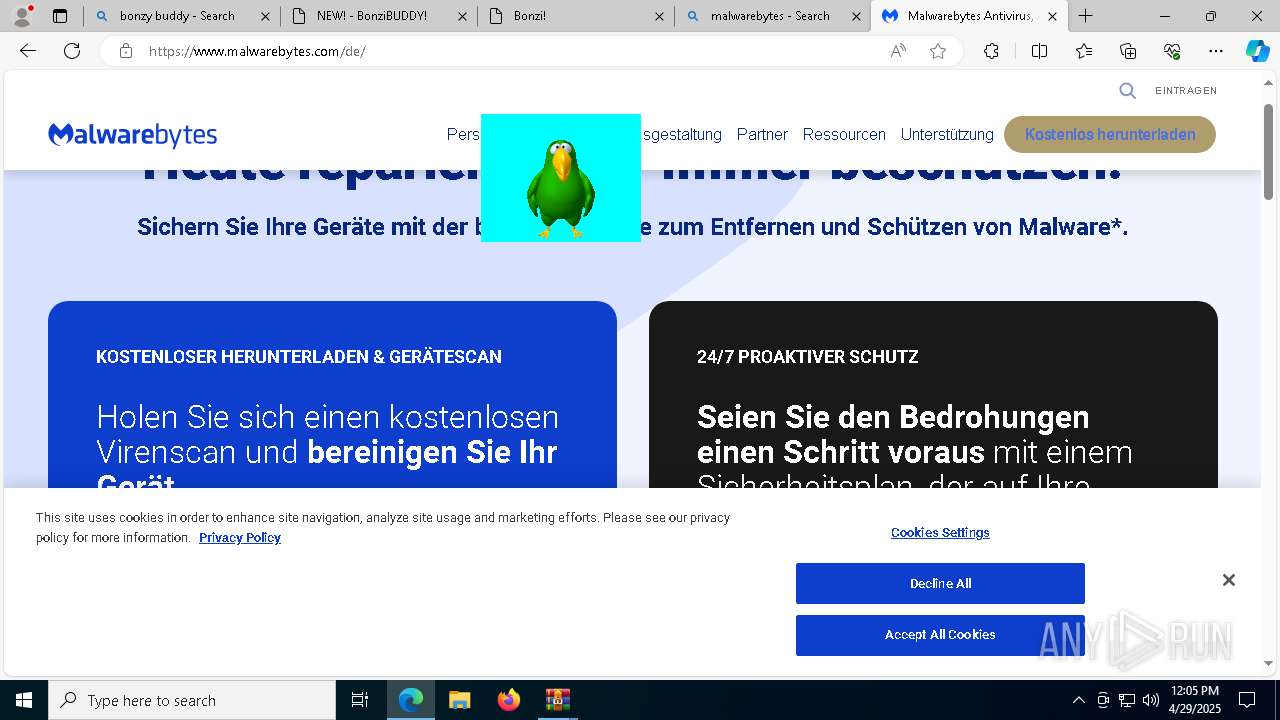Show hidden system tray icons

[1078, 700]
